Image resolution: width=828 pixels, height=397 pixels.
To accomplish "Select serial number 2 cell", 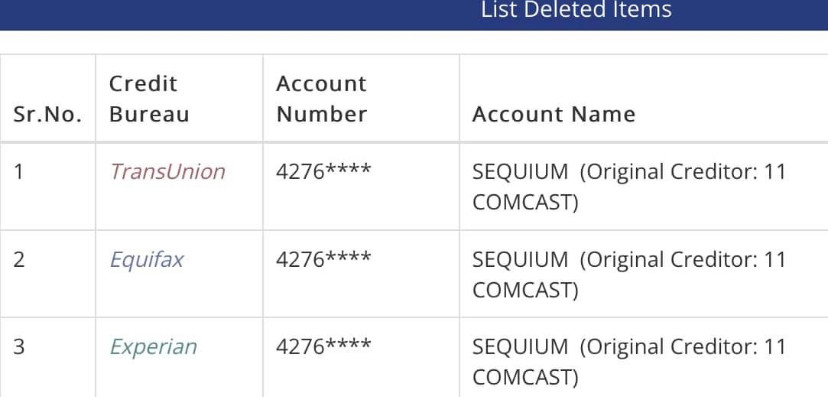I will pos(18,260).
